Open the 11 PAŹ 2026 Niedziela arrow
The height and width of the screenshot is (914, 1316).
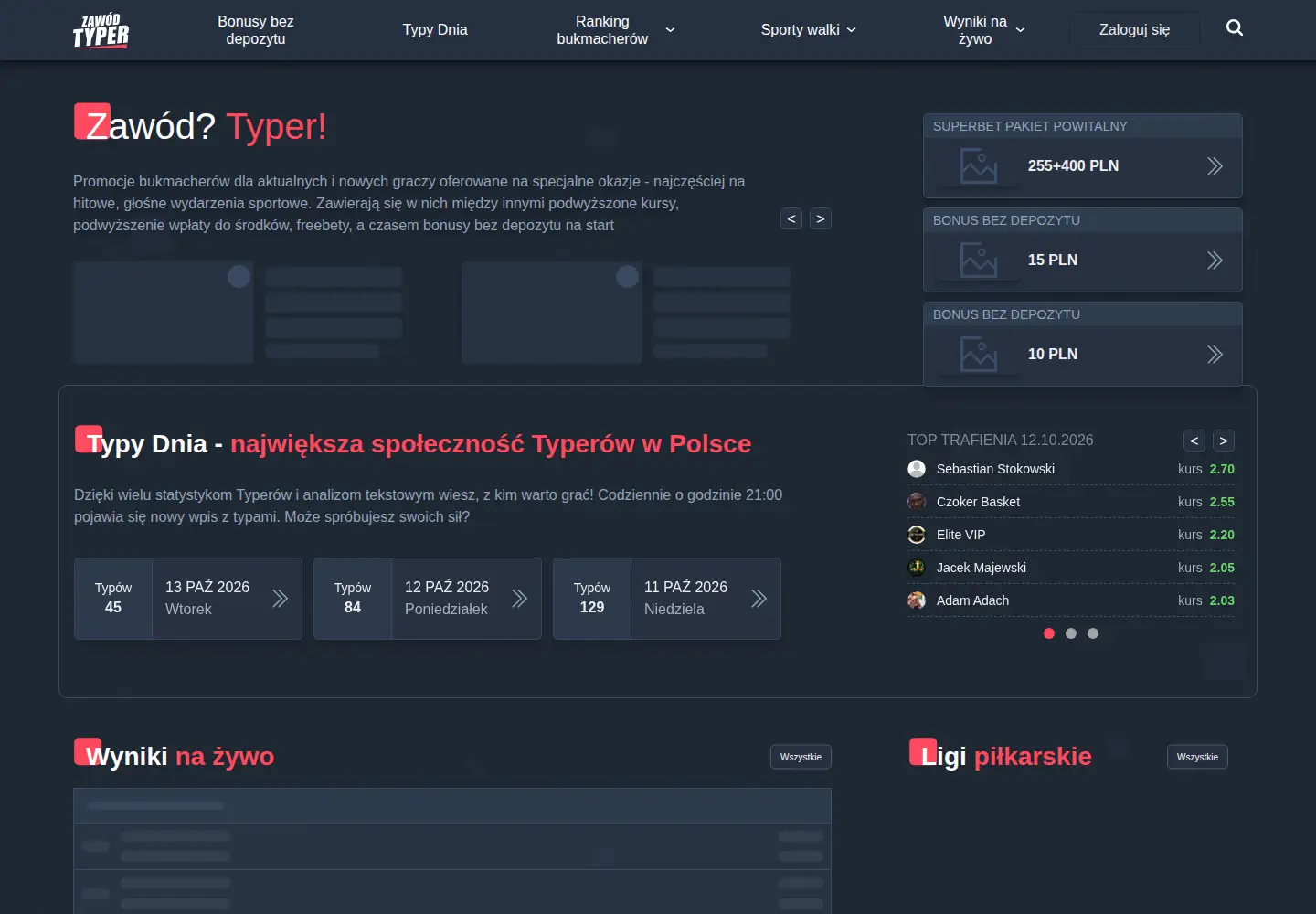click(759, 599)
